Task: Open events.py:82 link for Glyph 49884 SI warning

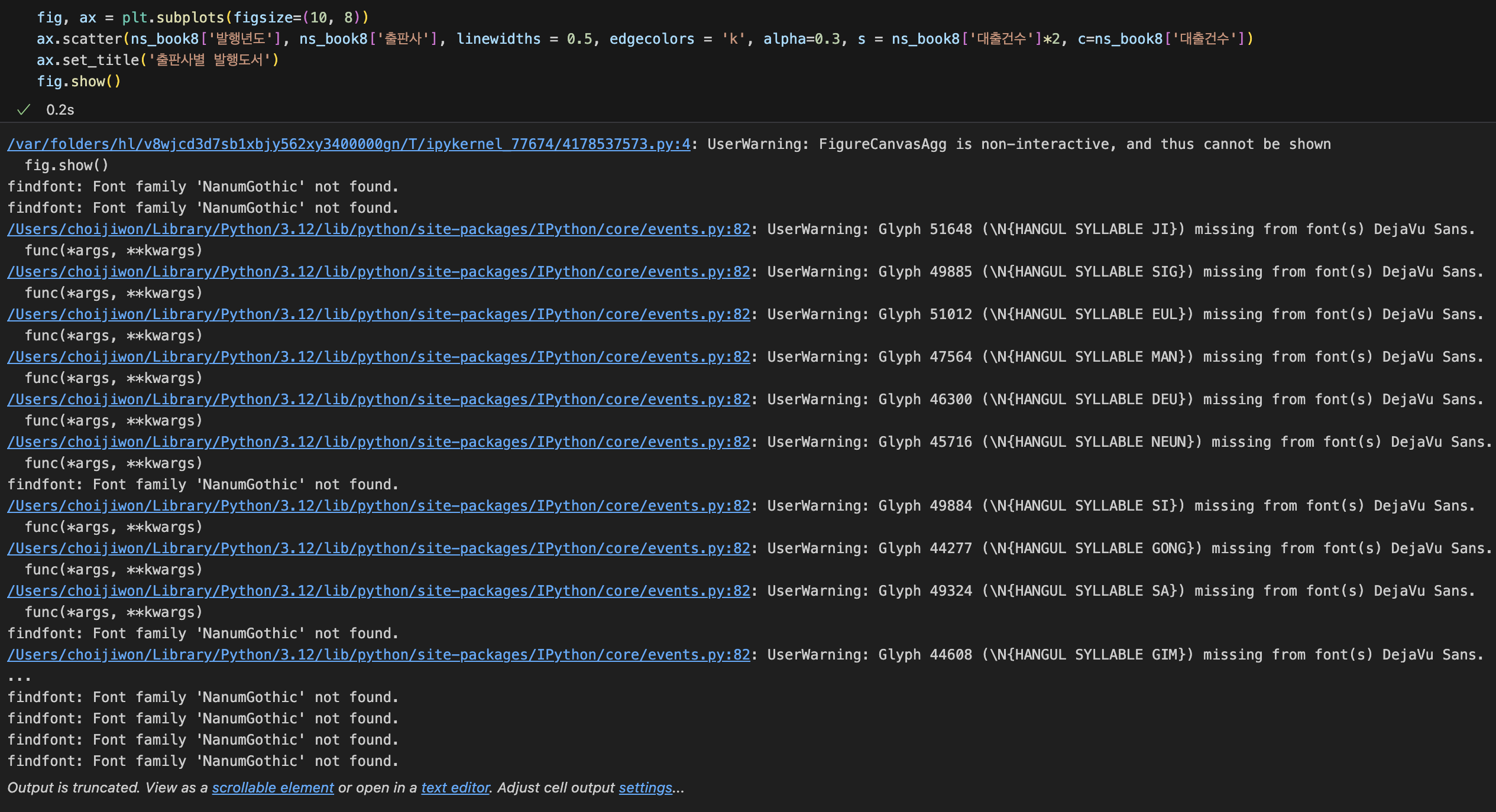Action: pyautogui.click(x=378, y=506)
